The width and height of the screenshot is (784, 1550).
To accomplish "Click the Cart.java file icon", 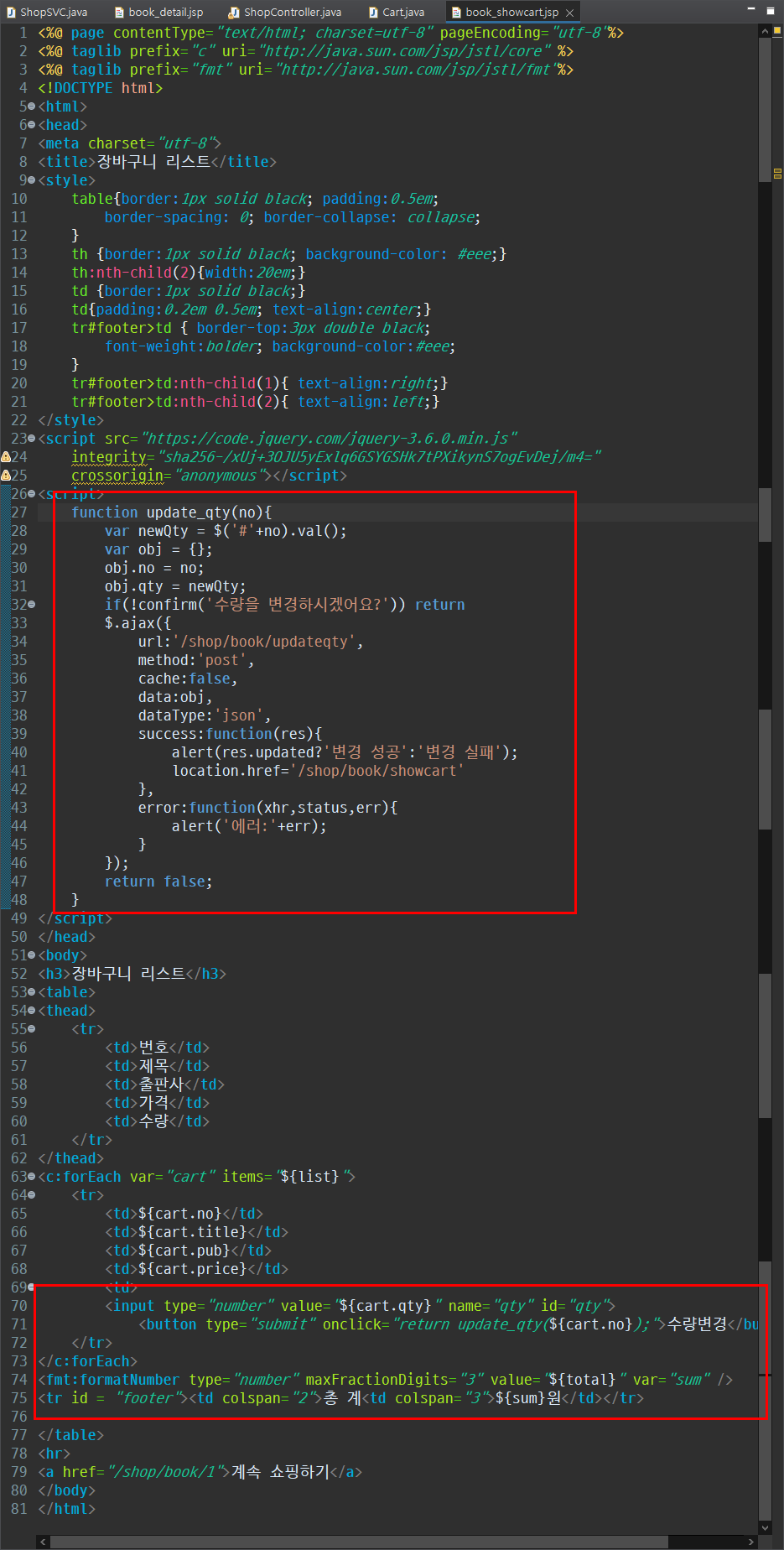I will (x=373, y=12).
